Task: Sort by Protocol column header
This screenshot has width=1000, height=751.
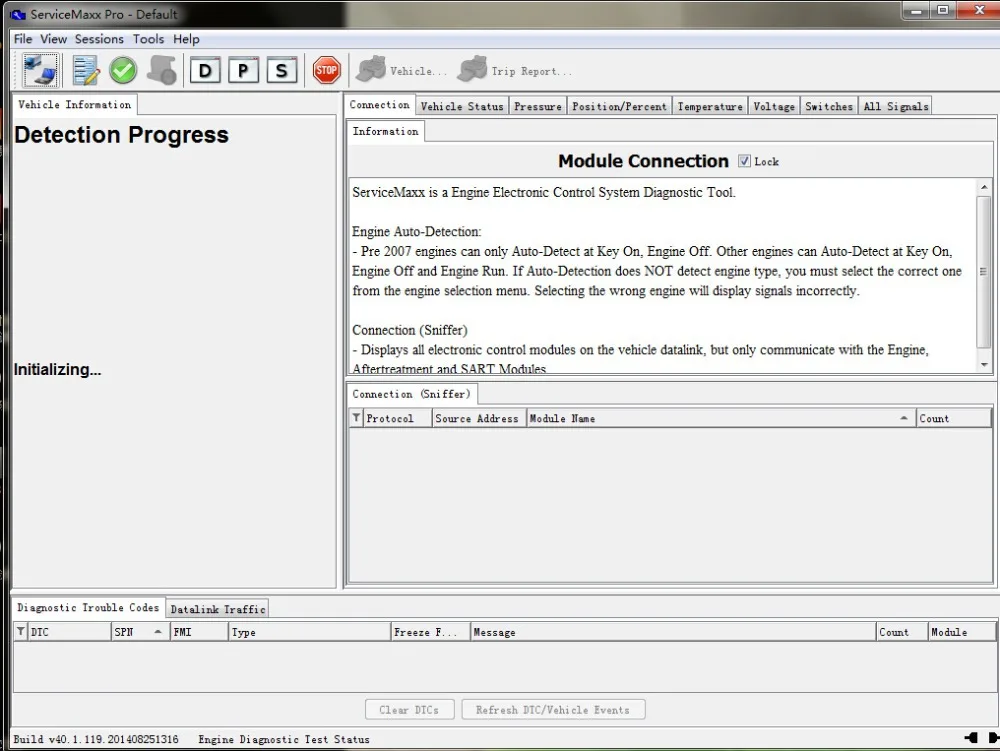Action: click(x=397, y=418)
